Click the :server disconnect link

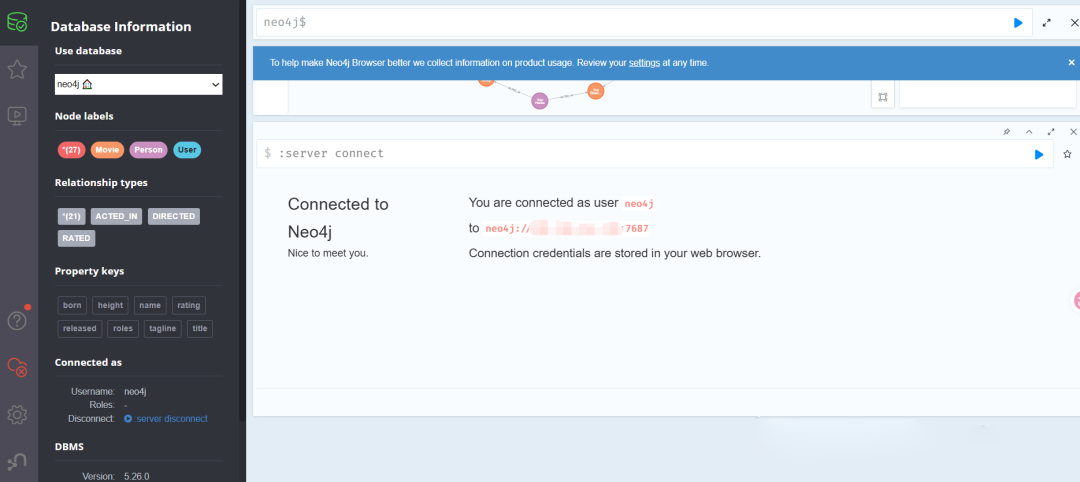(166, 419)
